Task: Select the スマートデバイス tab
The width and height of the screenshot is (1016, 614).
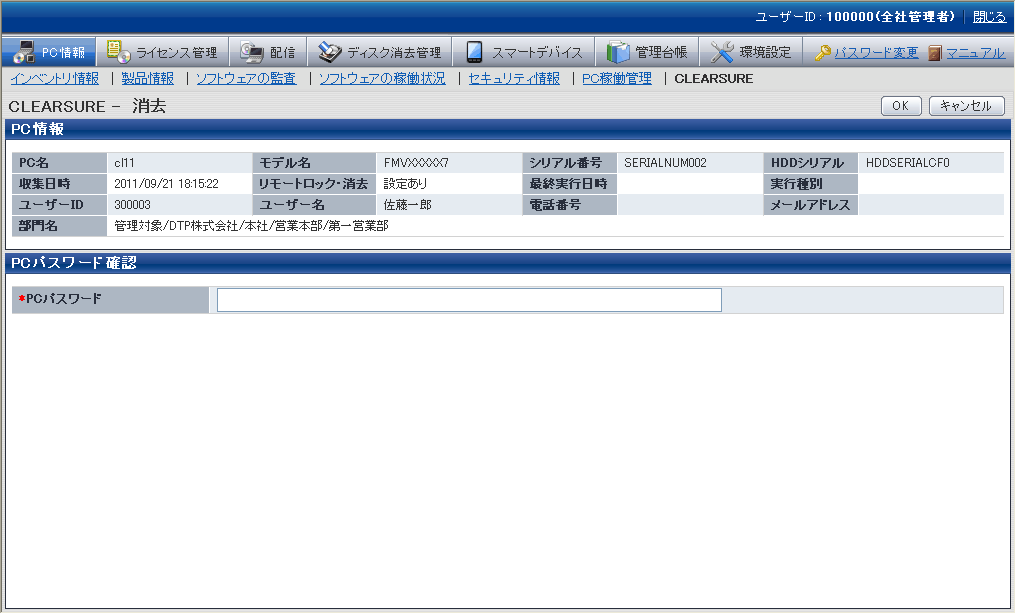Action: [x=524, y=52]
